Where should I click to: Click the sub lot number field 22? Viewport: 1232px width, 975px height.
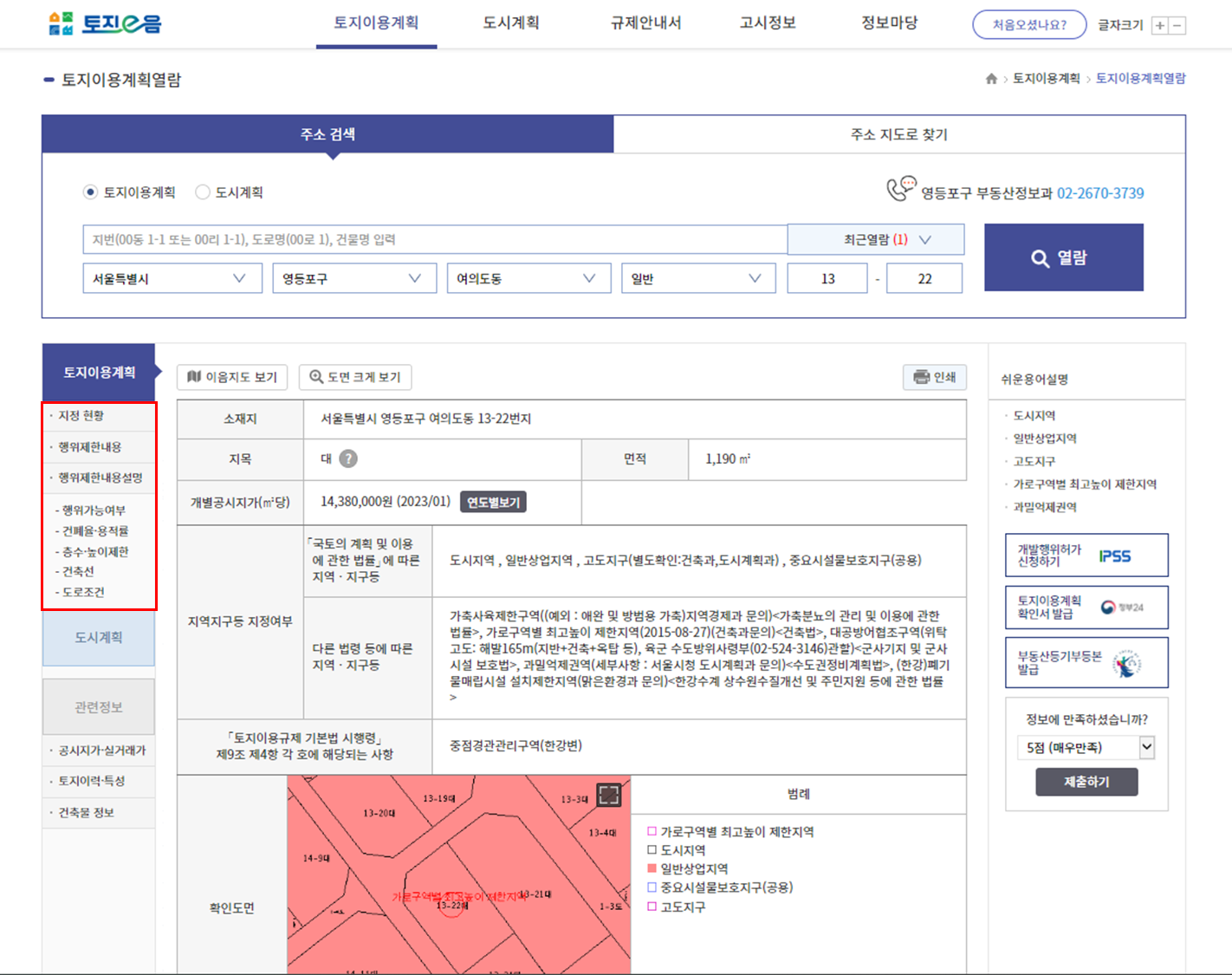(924, 278)
